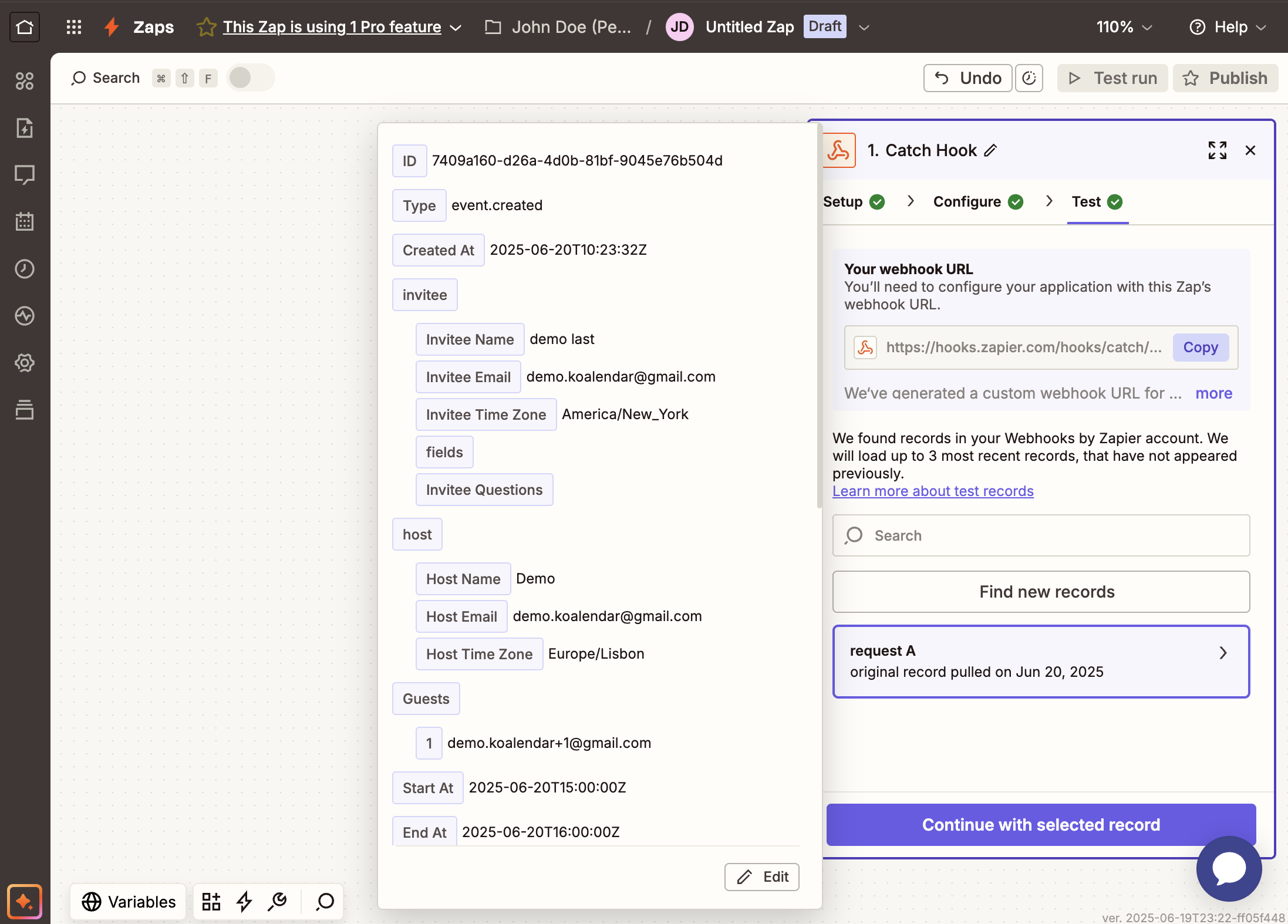Screen dimensions: 1288x924
Task: Click the Type value event.created
Action: coord(497,205)
